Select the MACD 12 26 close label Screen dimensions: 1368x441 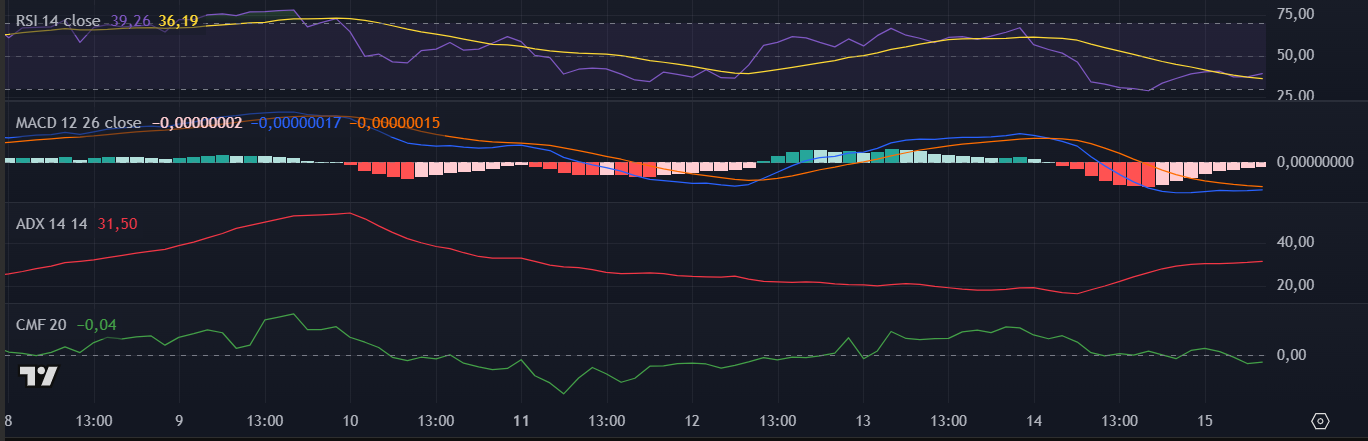click(x=79, y=123)
